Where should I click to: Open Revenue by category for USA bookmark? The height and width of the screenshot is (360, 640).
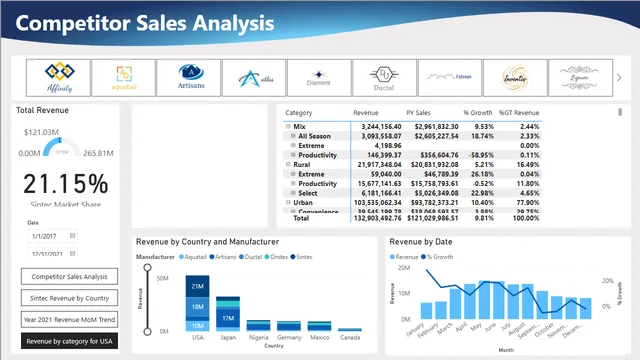point(69,341)
